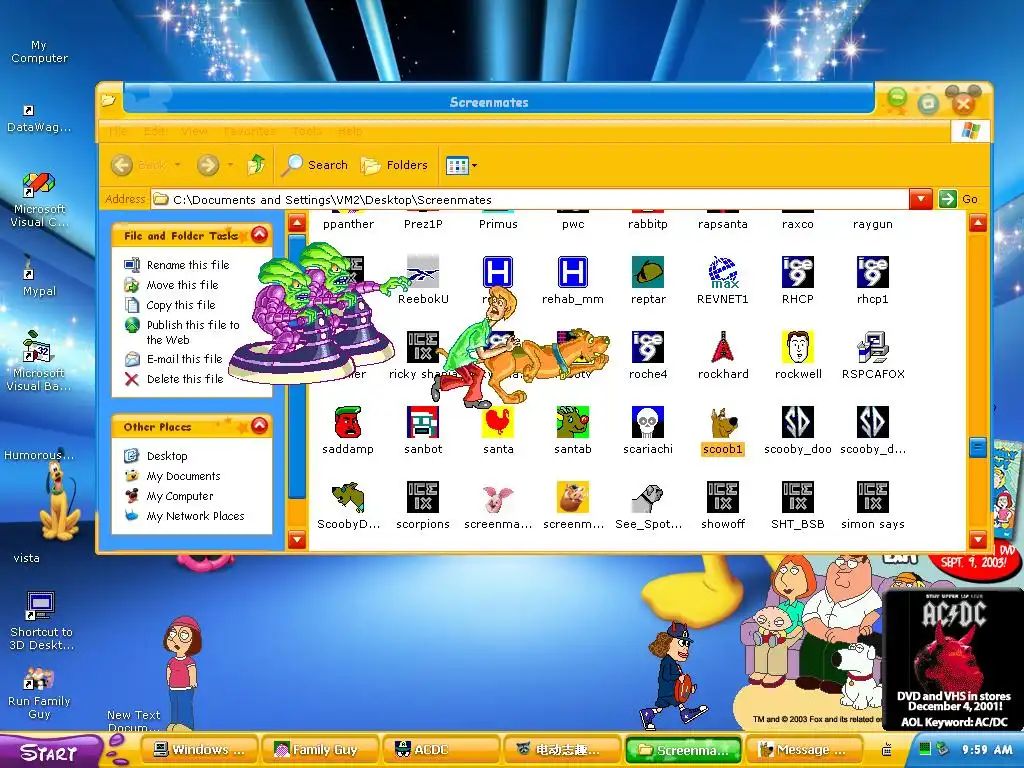The image size is (1024, 768).
Task: Select the scariachi skull icon
Action: 648,422
